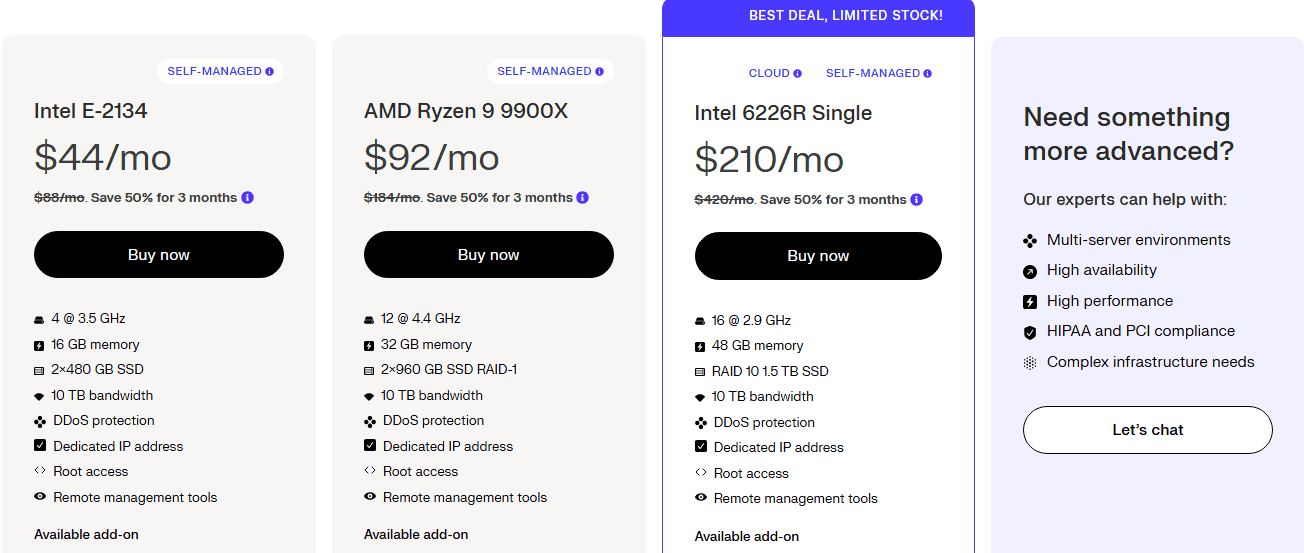Click info icon next to $420/mo savings text
The image size is (1304, 553).
[x=917, y=200]
